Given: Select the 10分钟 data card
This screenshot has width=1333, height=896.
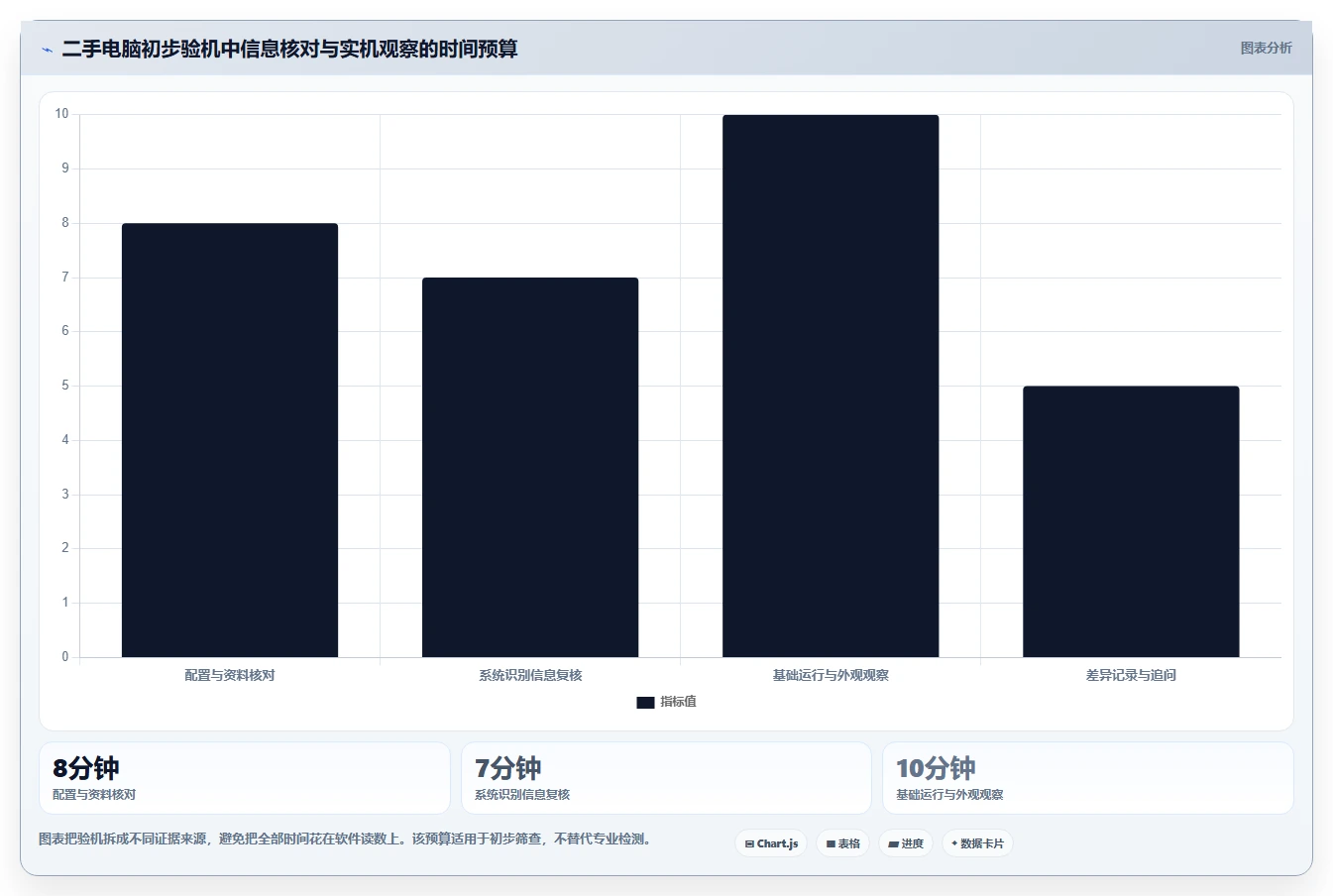Looking at the screenshot, I should [x=1088, y=778].
